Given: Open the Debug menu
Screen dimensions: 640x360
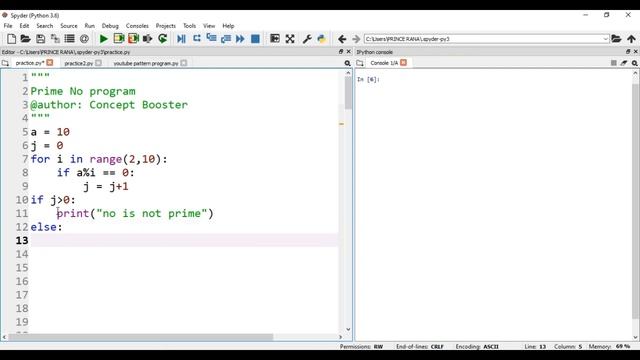Looking at the screenshot, I should [x=110, y=26].
